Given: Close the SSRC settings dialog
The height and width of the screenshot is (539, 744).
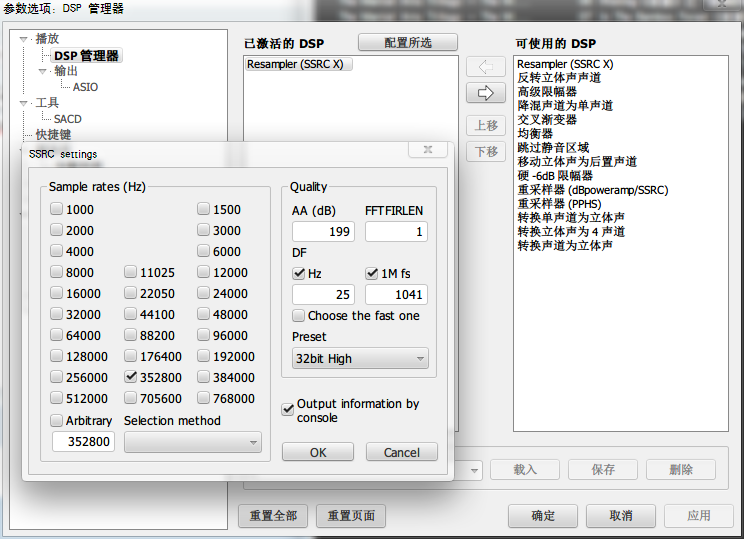Looking at the screenshot, I should click(x=427, y=151).
